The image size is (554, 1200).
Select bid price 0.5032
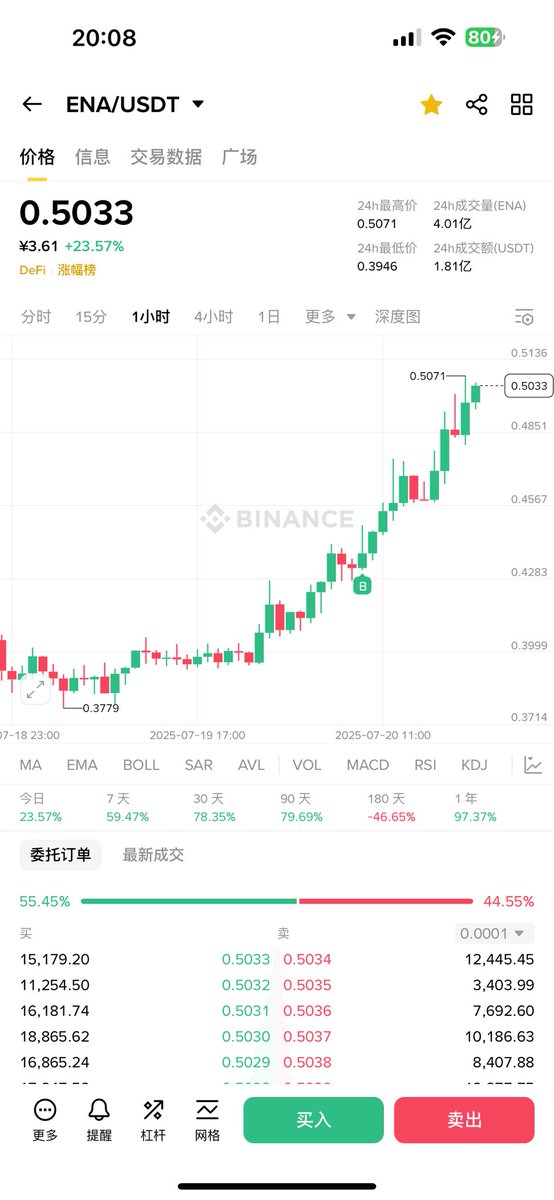246,985
